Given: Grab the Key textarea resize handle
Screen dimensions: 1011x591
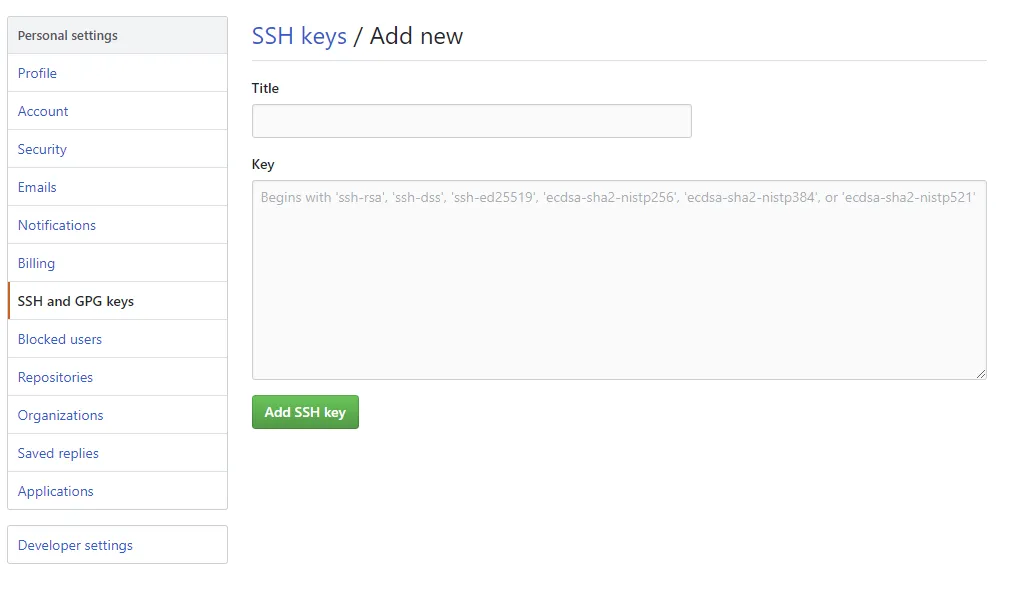Looking at the screenshot, I should coord(981,374).
